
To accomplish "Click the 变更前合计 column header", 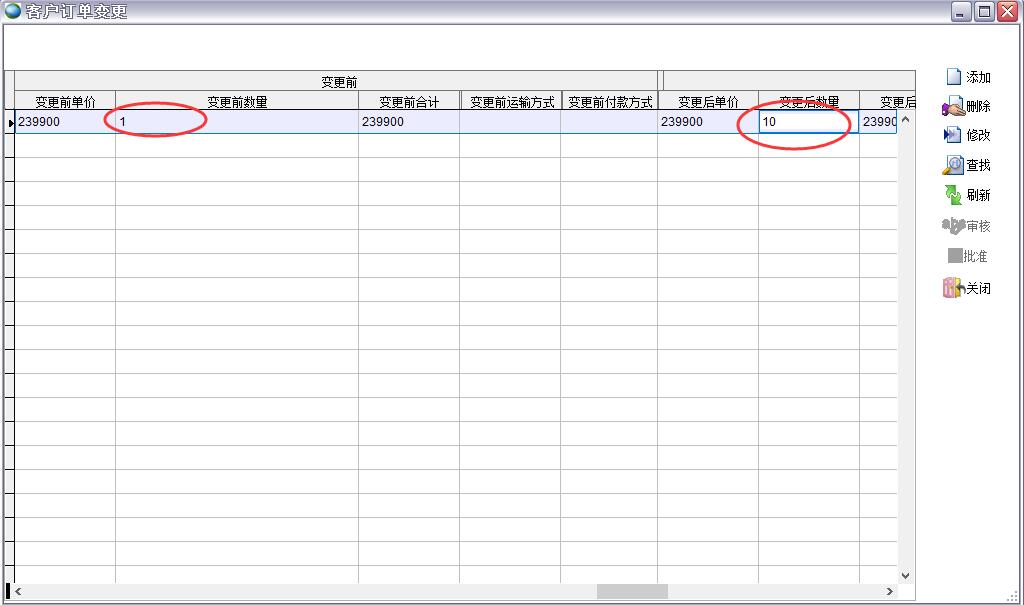I will tap(408, 101).
